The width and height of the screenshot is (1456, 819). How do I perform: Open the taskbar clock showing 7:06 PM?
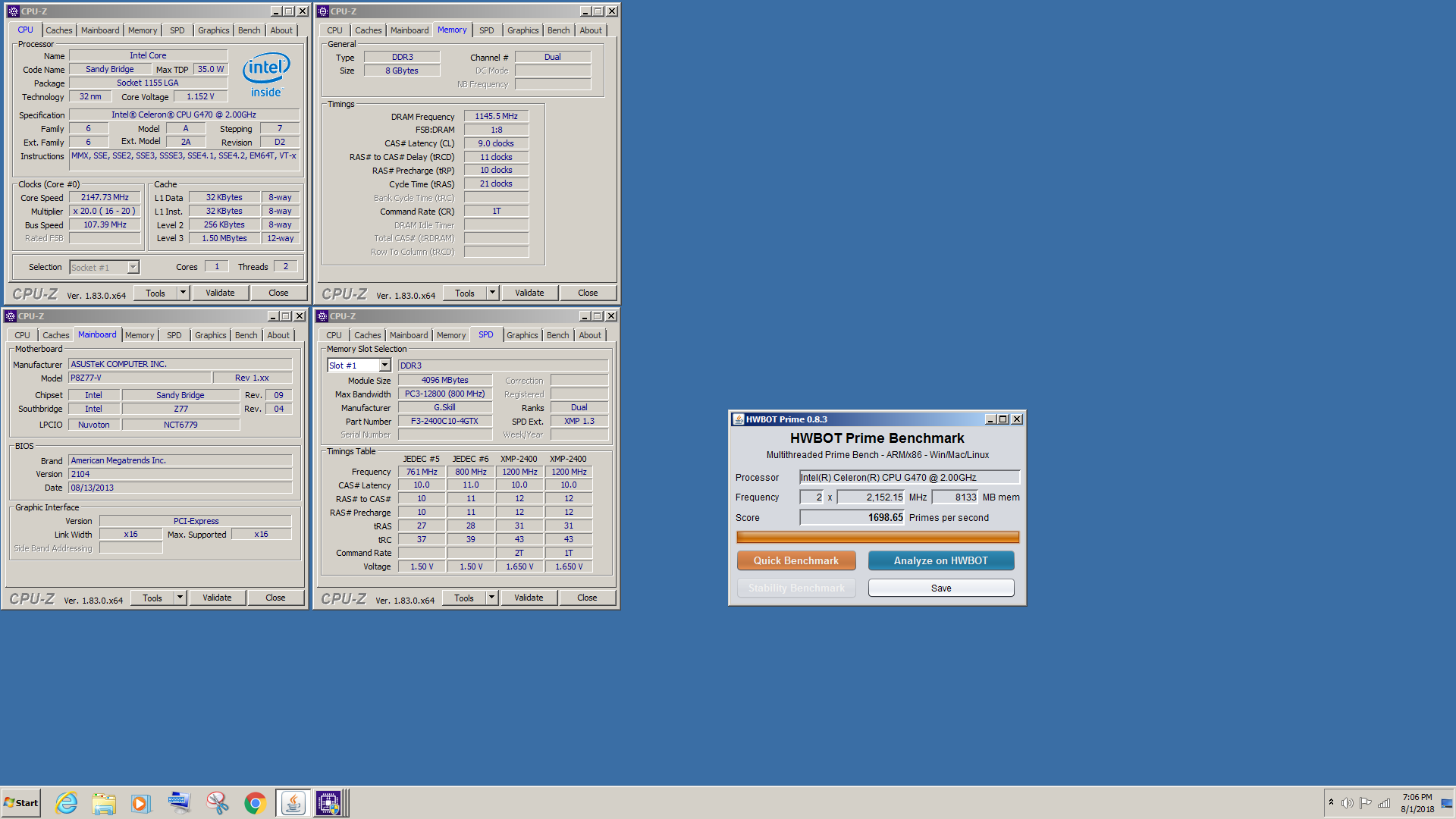(x=1417, y=803)
